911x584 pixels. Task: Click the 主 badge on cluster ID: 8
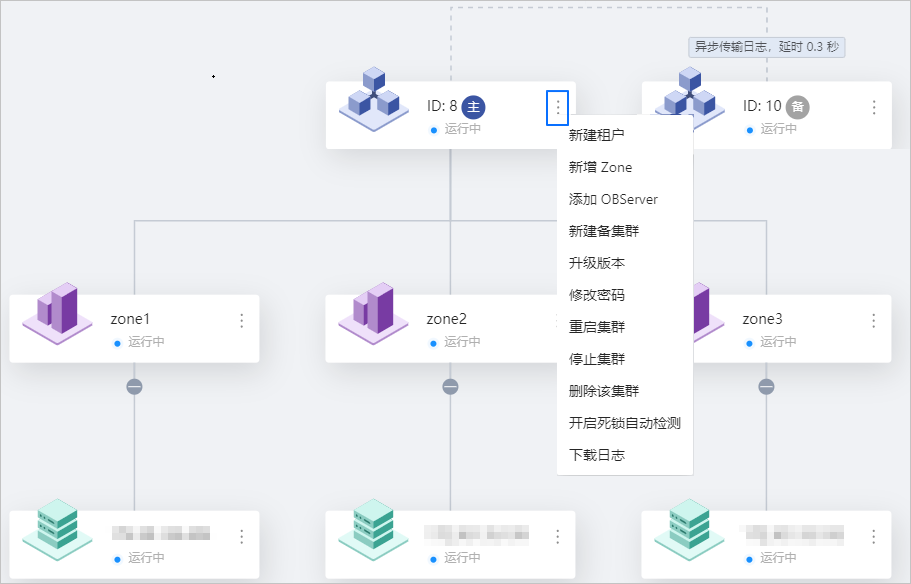coord(474,107)
